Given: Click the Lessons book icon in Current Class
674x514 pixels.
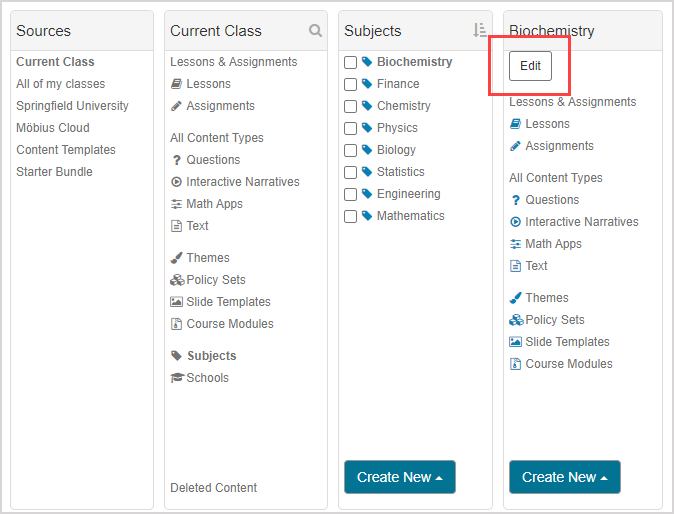Looking at the screenshot, I should [177, 84].
